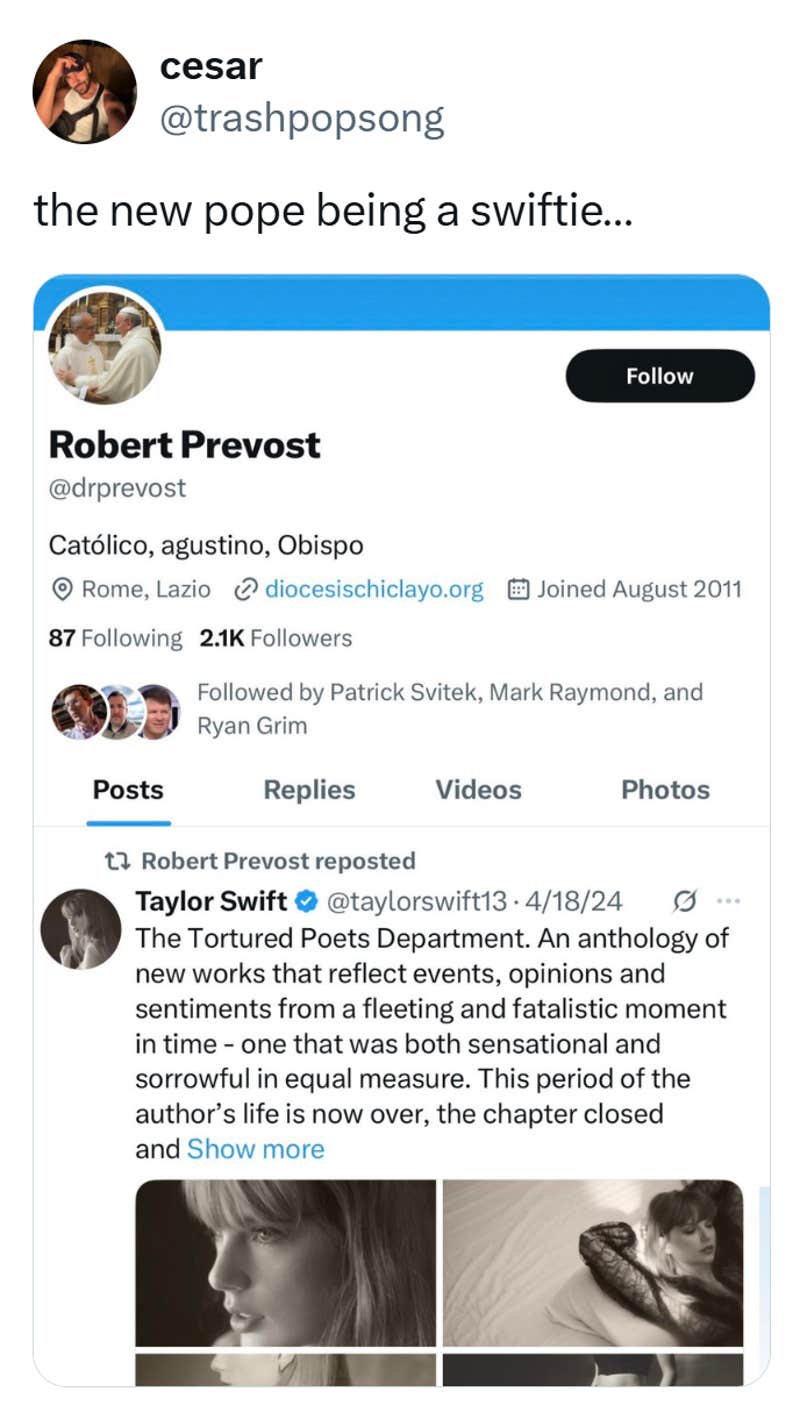Image resolution: width=800 pixels, height=1413 pixels.
Task: Open cesar's profile avatar
Action: [84, 92]
